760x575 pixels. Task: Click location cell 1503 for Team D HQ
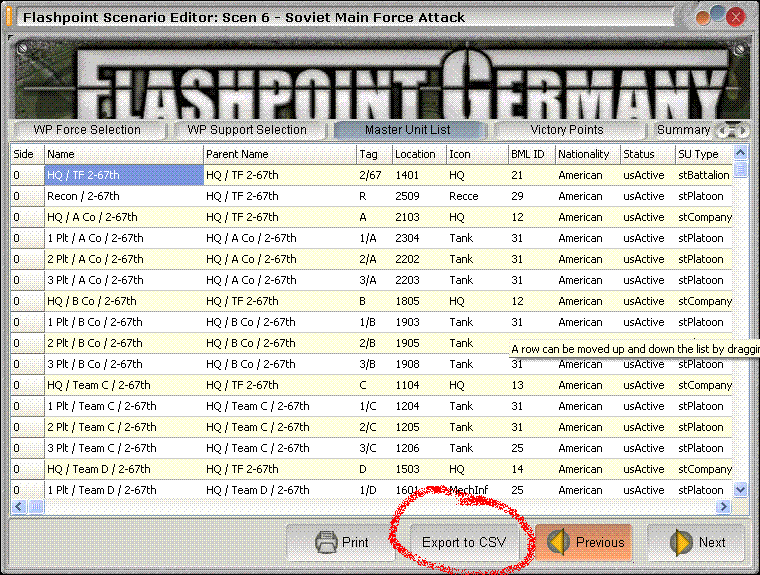click(x=419, y=469)
